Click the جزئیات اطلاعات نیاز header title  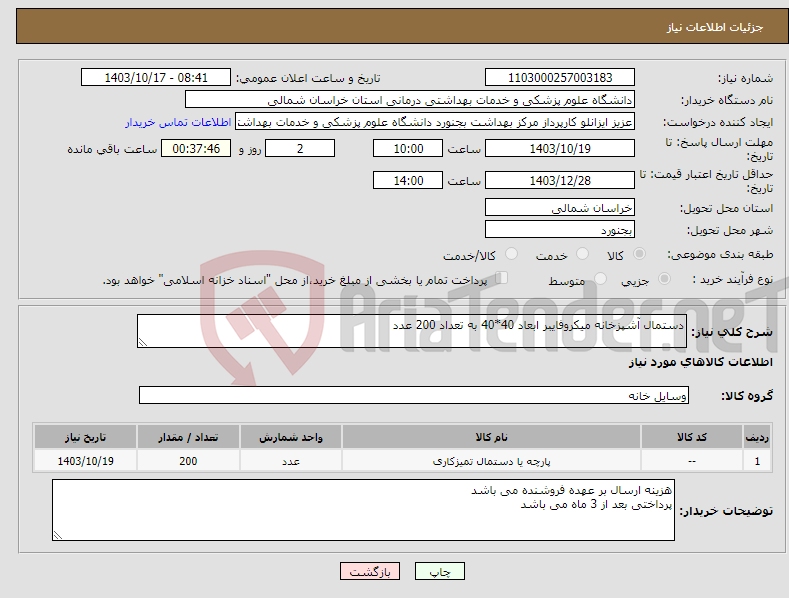tap(715, 27)
